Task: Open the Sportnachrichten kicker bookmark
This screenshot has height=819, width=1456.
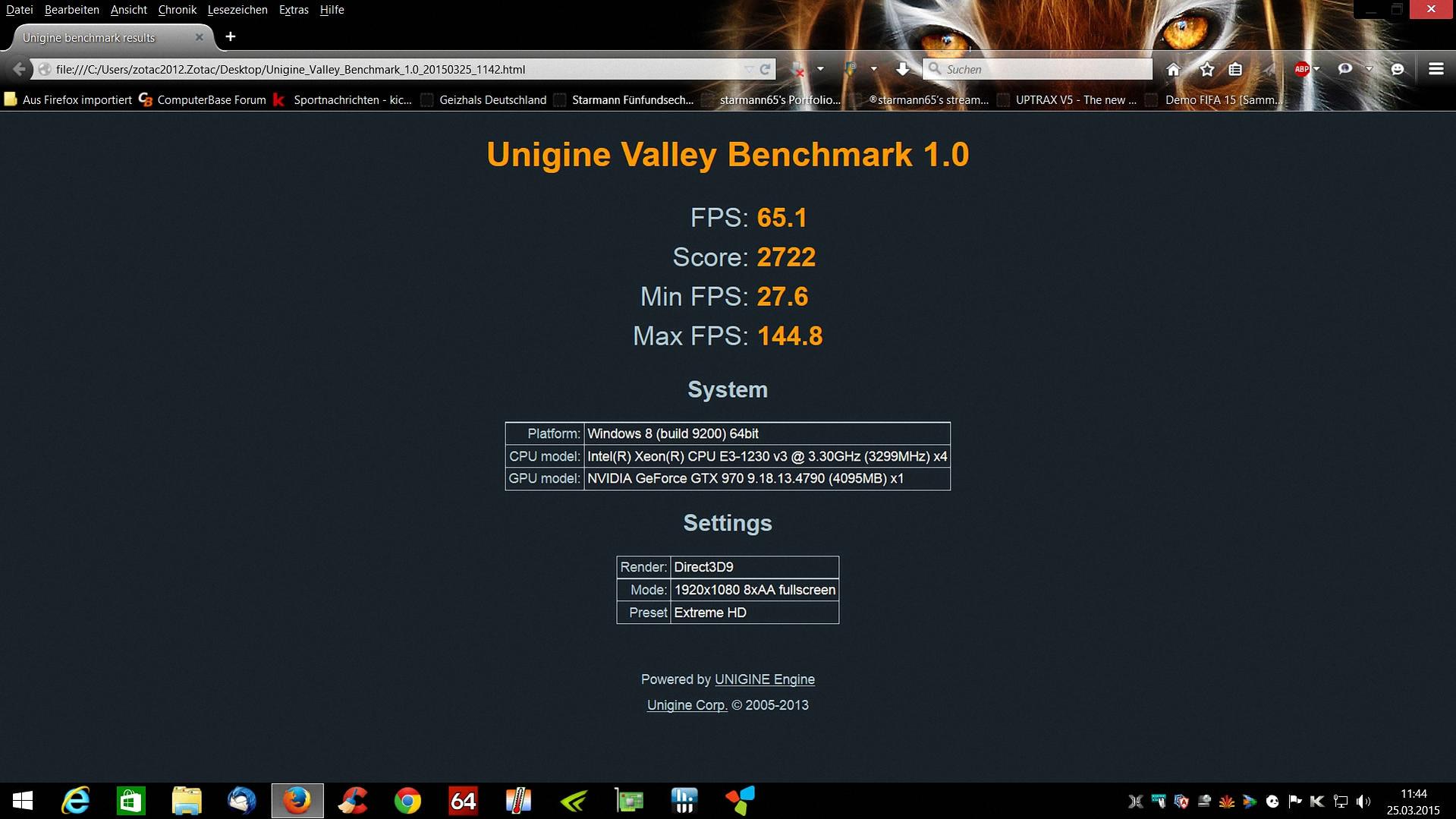Action: point(343,99)
